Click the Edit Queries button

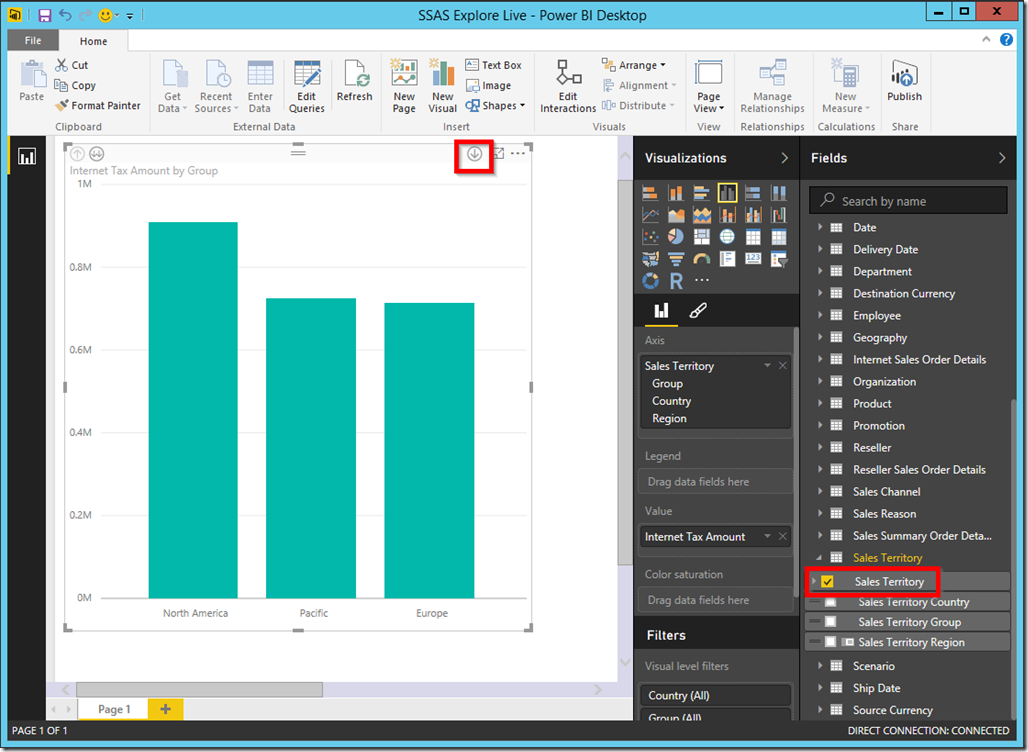click(x=307, y=87)
